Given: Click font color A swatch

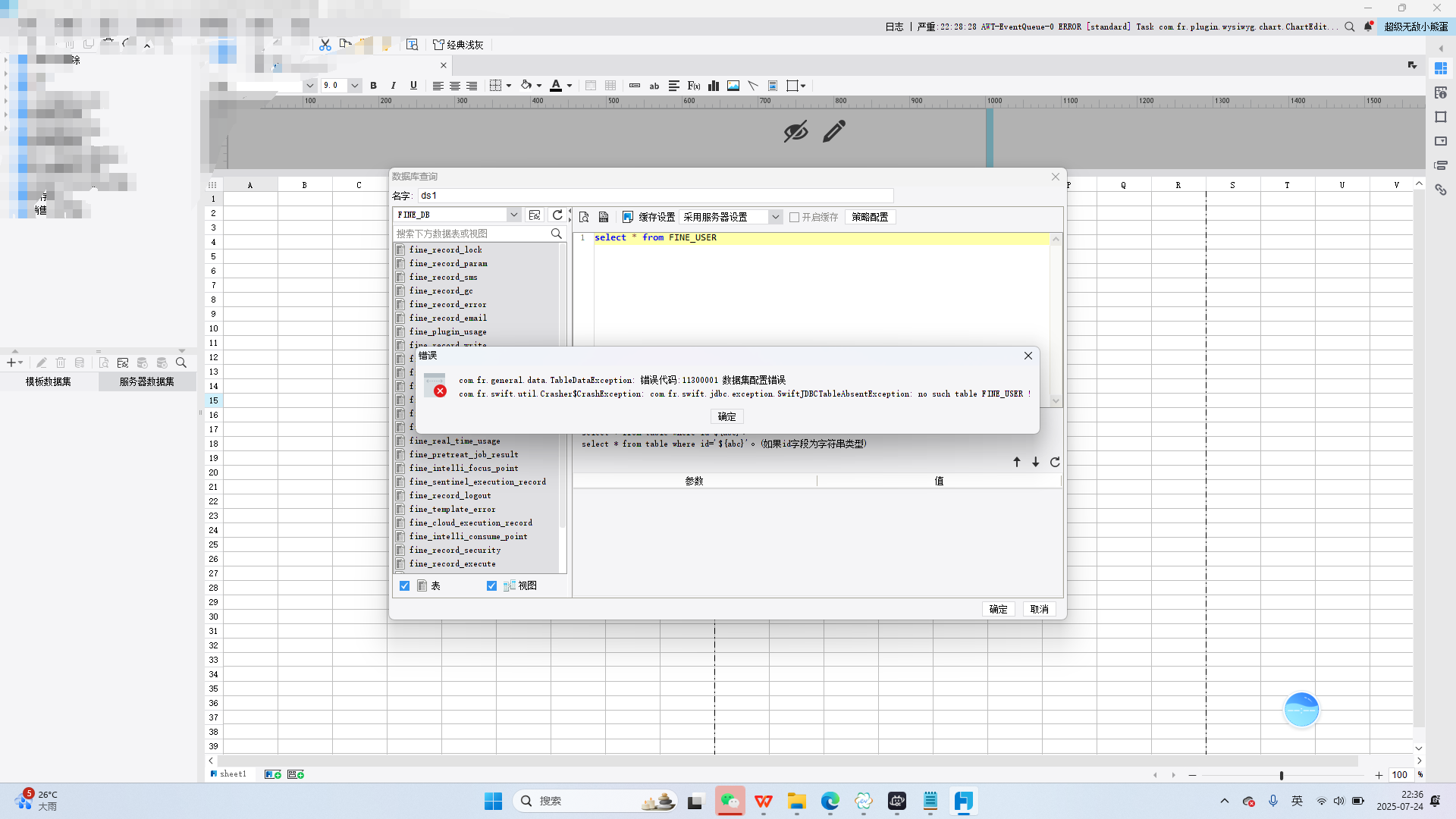Looking at the screenshot, I should (556, 86).
